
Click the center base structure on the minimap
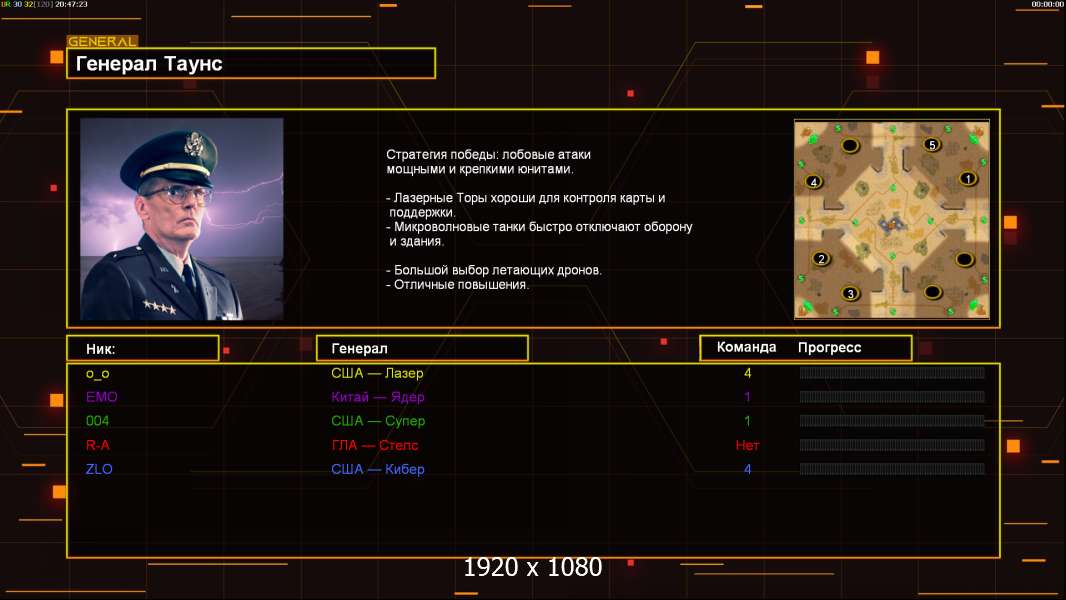[x=891, y=224]
